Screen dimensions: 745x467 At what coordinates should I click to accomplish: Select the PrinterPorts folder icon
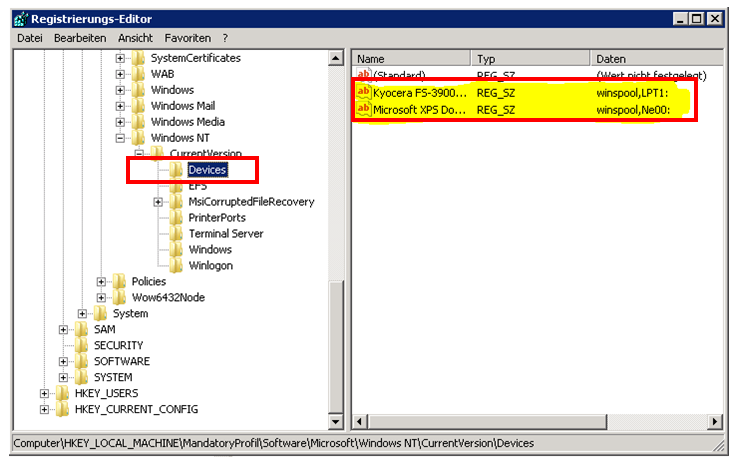click(177, 218)
